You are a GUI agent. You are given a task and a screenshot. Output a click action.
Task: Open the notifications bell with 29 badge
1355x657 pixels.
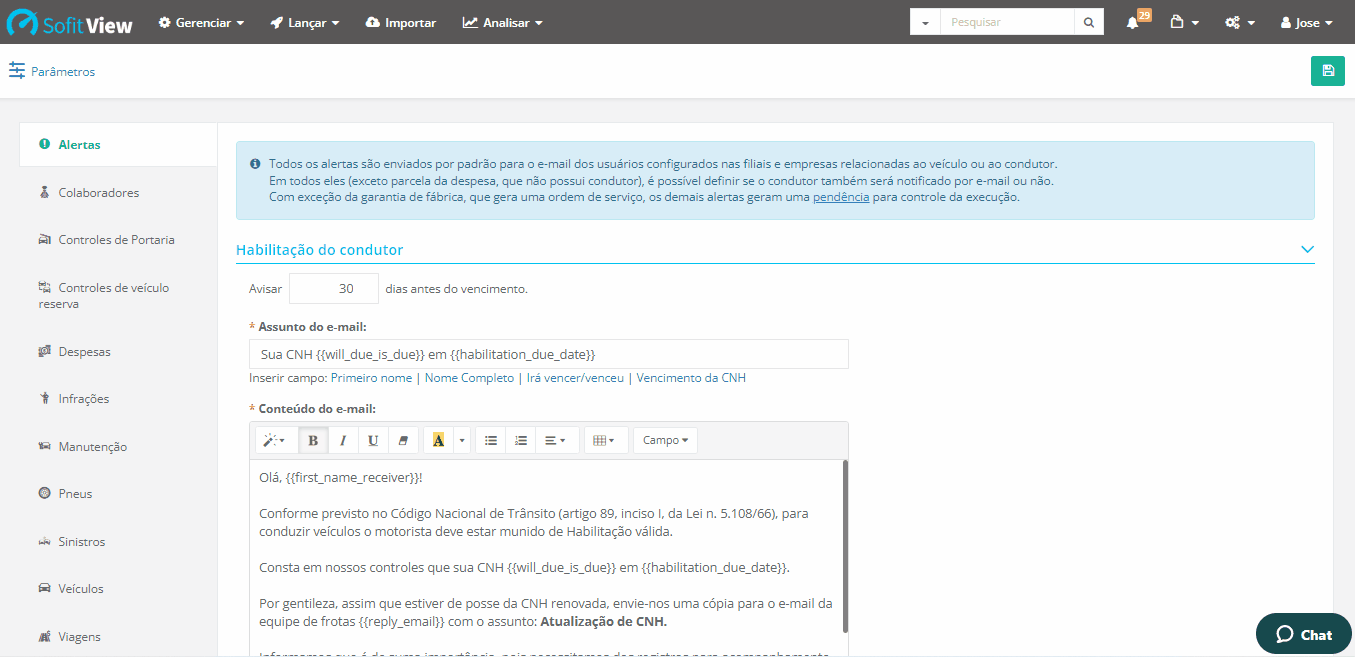[x=1138, y=21]
